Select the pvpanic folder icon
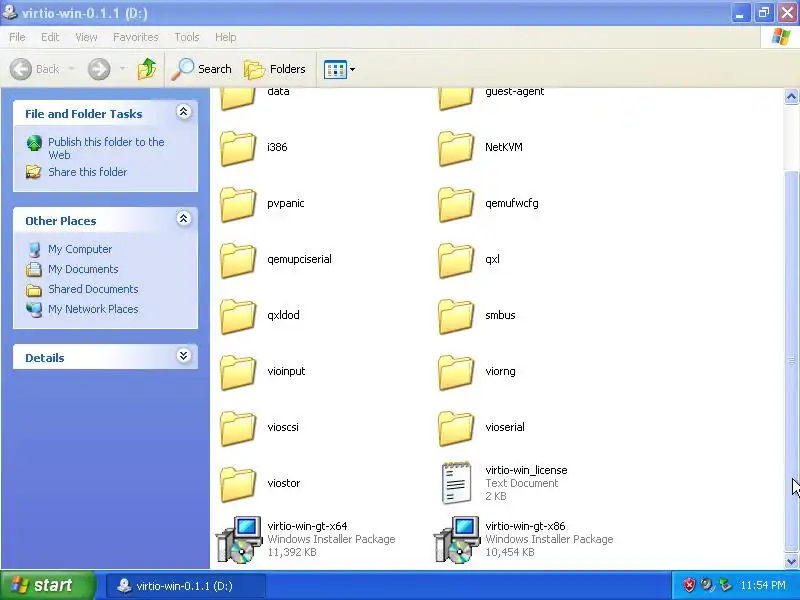The height and width of the screenshot is (600, 800). coord(238,204)
